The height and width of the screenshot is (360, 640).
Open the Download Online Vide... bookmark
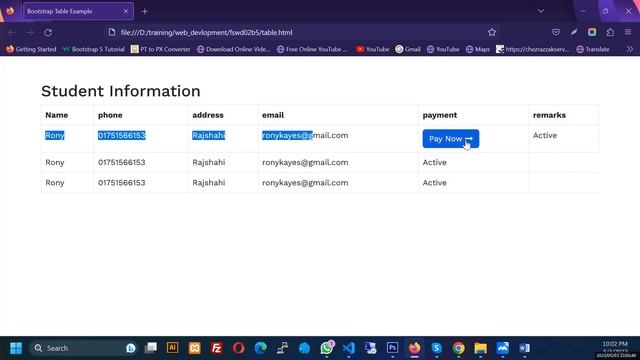233,49
